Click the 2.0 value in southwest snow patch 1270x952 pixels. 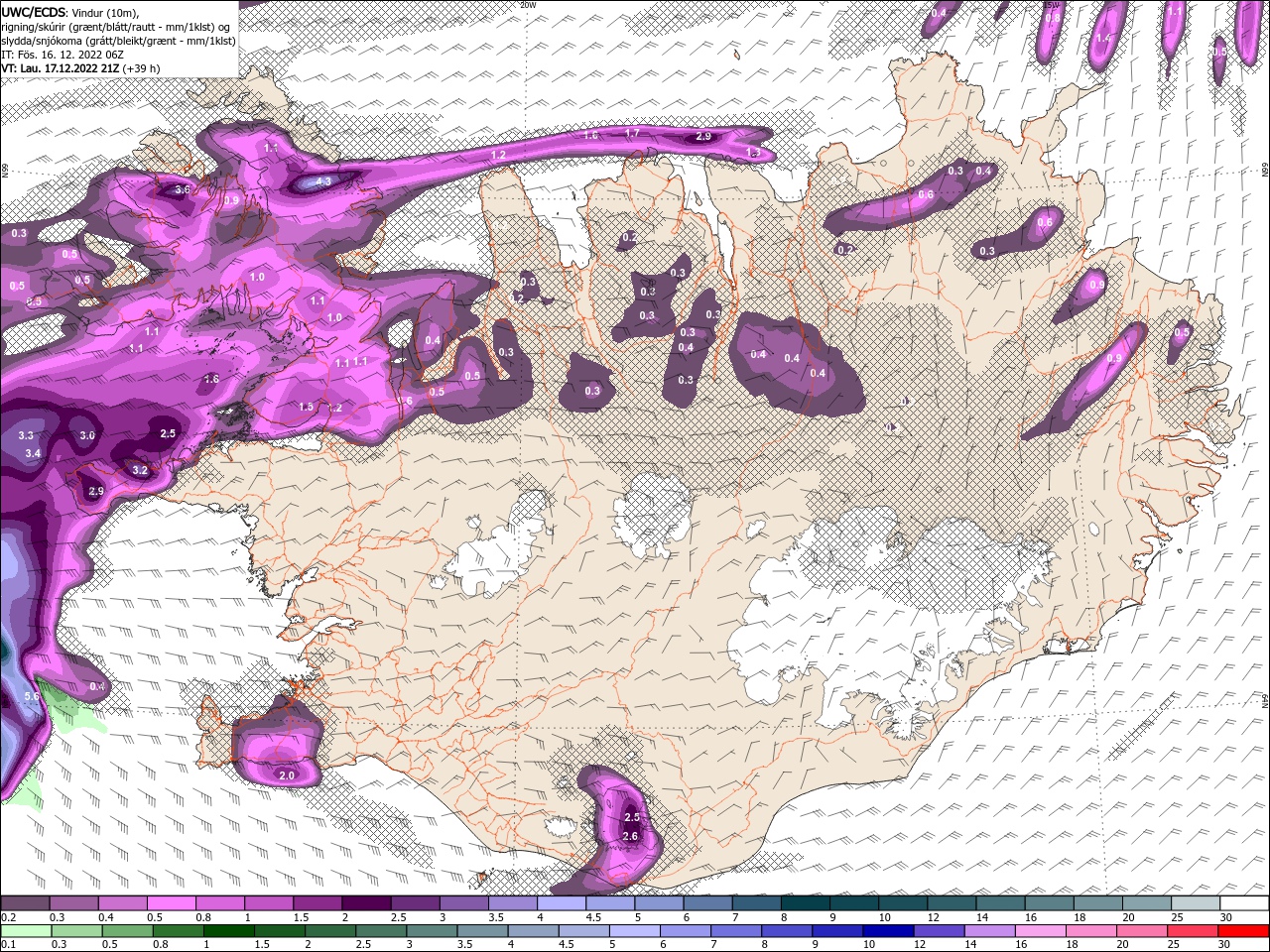pyautogui.click(x=287, y=775)
